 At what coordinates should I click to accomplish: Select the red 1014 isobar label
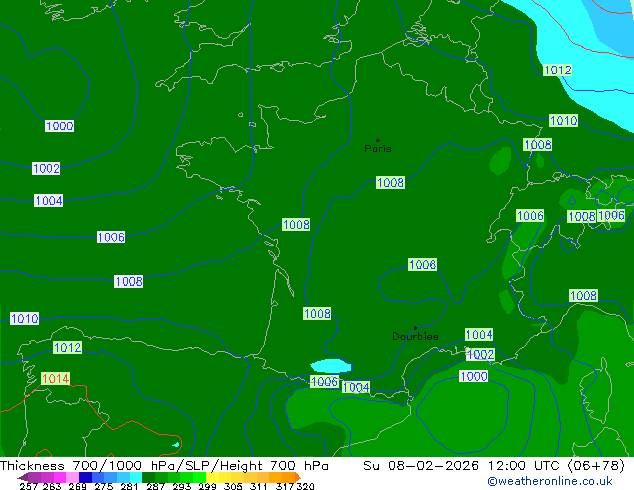[55, 379]
